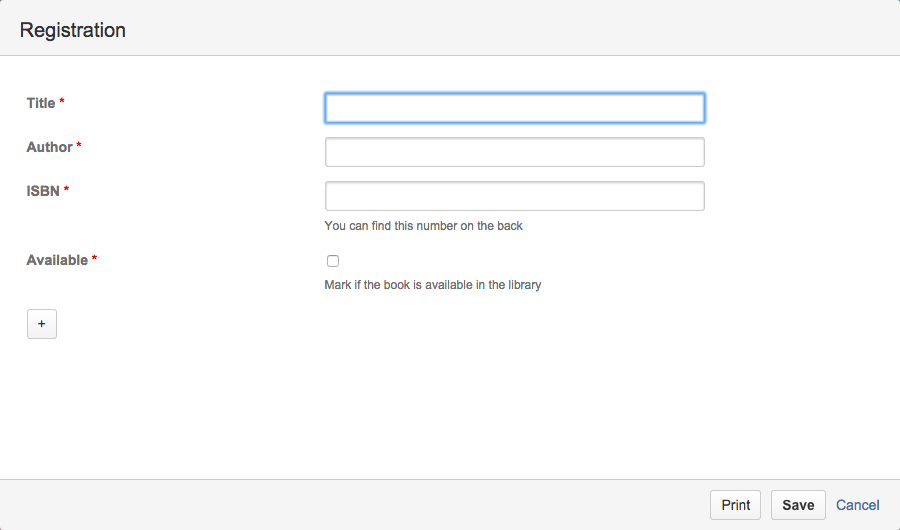
Task: Click the 'Mark if the book is available' hint
Action: (432, 285)
